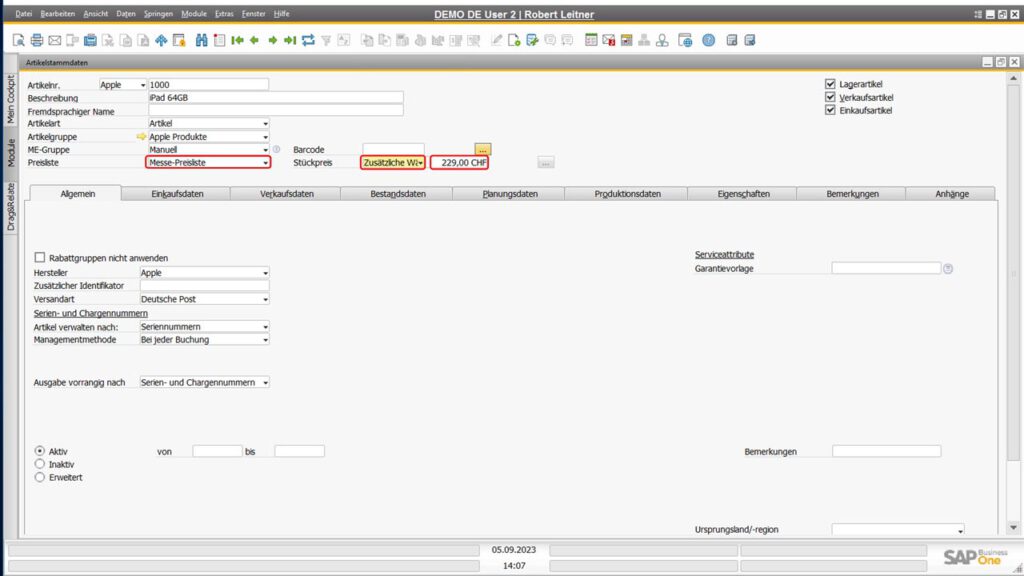Click the yellow-striped window icon in toolbar
1024x576 pixels.
[x=626, y=40]
